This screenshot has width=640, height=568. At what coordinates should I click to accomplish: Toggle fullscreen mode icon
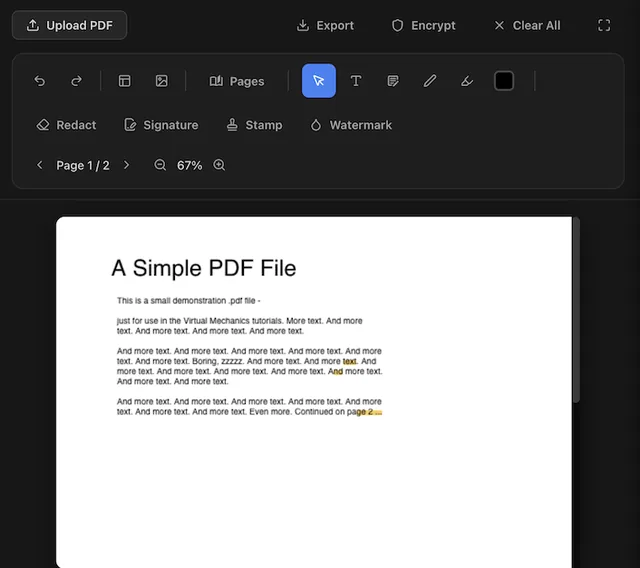click(x=604, y=25)
